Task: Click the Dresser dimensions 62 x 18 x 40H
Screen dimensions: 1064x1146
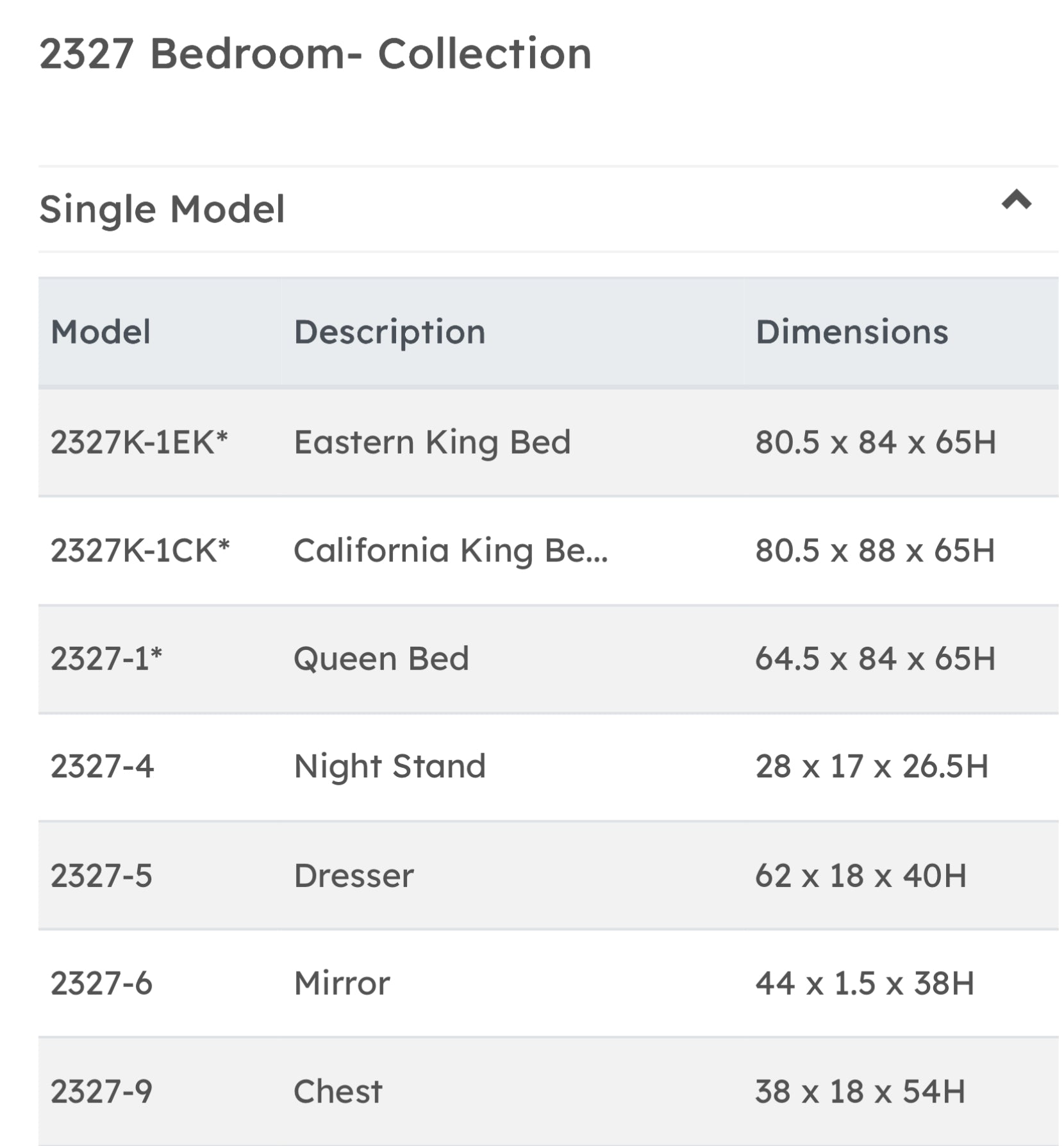Action: pyautogui.click(x=860, y=876)
